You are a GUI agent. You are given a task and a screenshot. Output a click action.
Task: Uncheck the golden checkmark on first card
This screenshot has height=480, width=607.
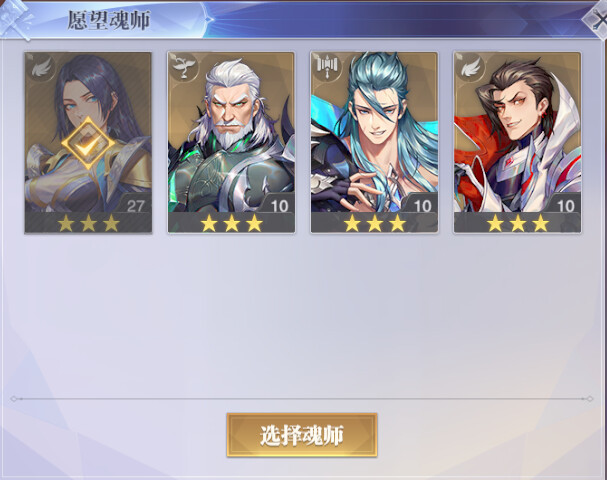tap(88, 144)
